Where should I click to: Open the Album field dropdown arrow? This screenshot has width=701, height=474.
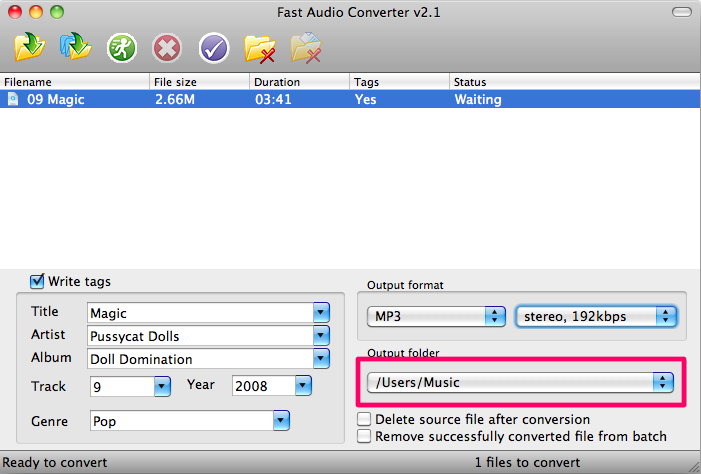[321, 358]
